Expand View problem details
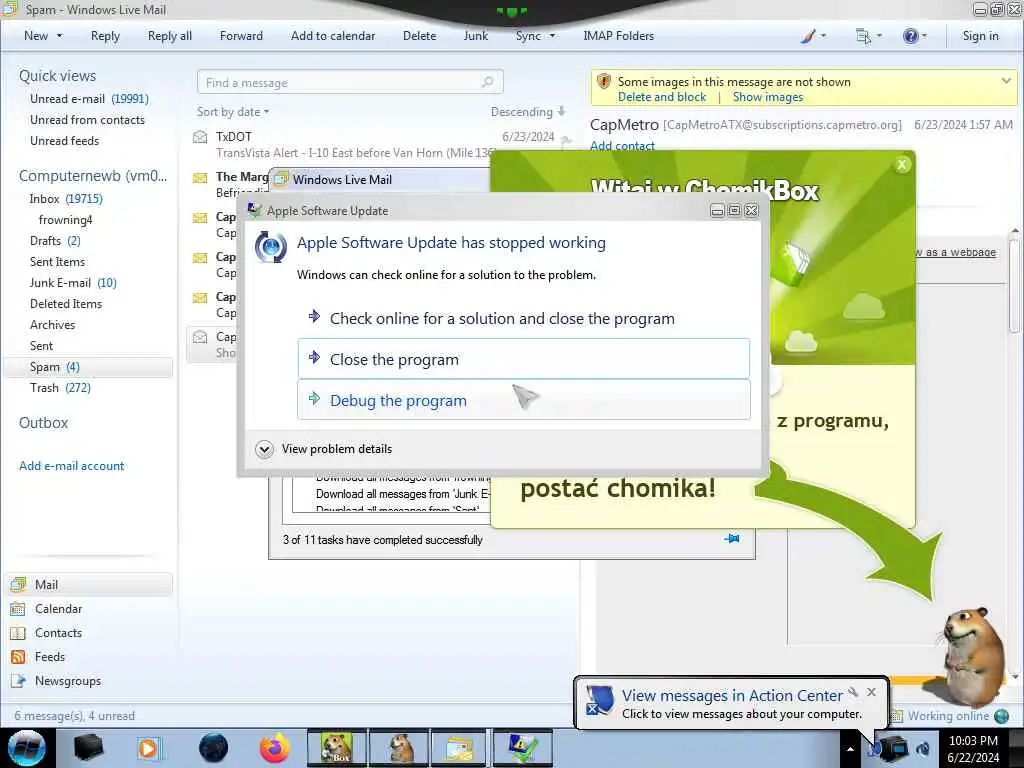Image resolution: width=1024 pixels, height=768 pixels. [x=325, y=449]
